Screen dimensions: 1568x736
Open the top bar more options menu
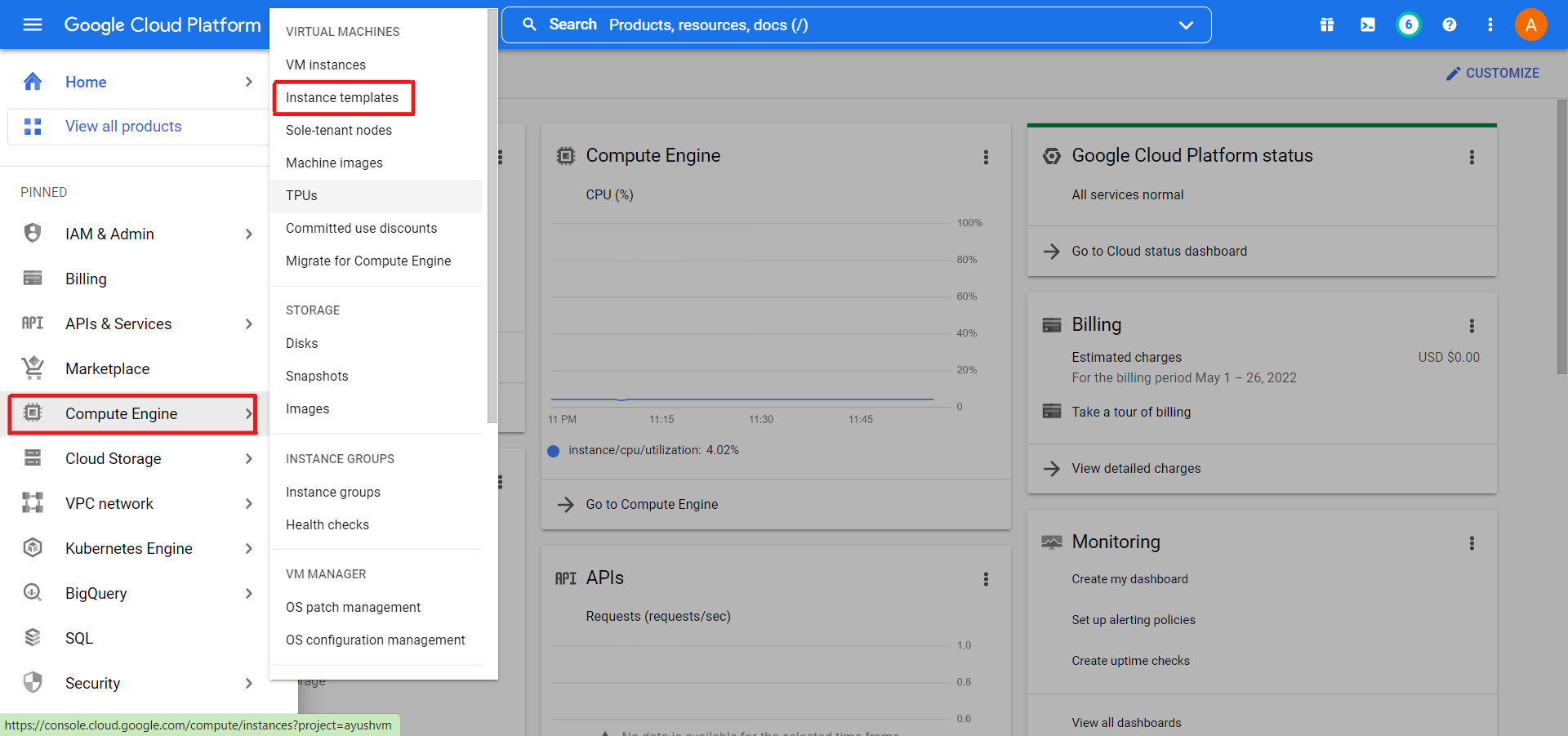click(x=1490, y=25)
